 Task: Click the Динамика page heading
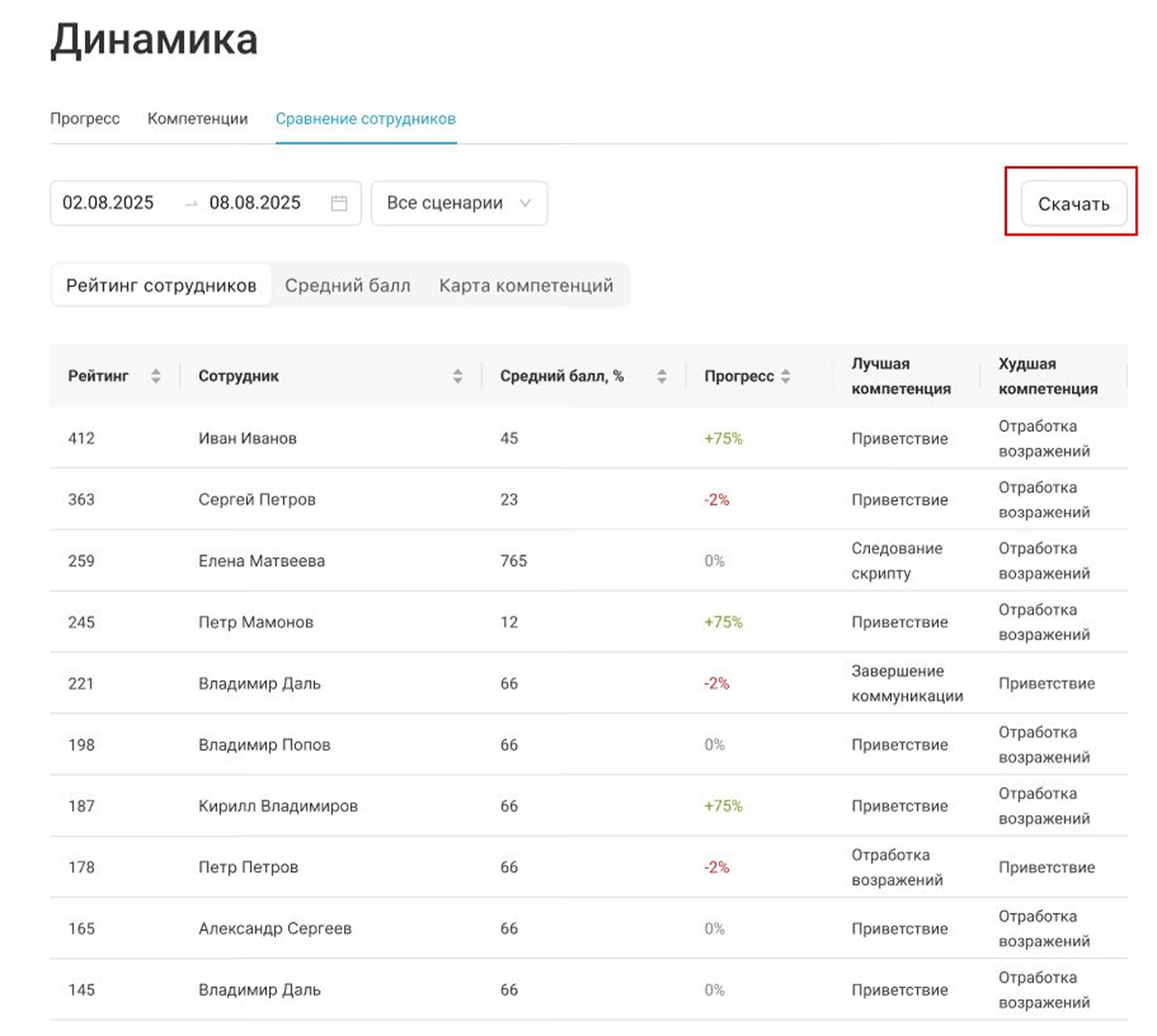pyautogui.click(x=154, y=40)
